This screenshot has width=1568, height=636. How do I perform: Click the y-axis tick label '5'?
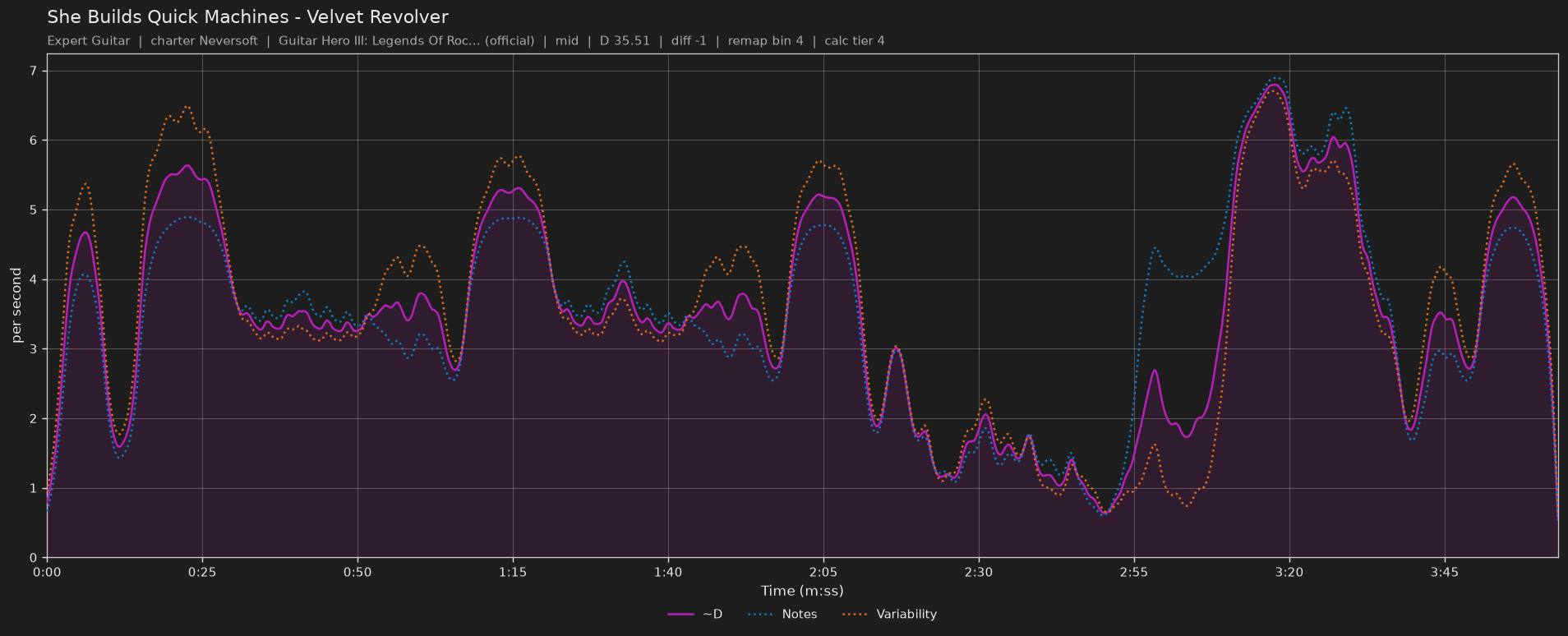coord(34,210)
